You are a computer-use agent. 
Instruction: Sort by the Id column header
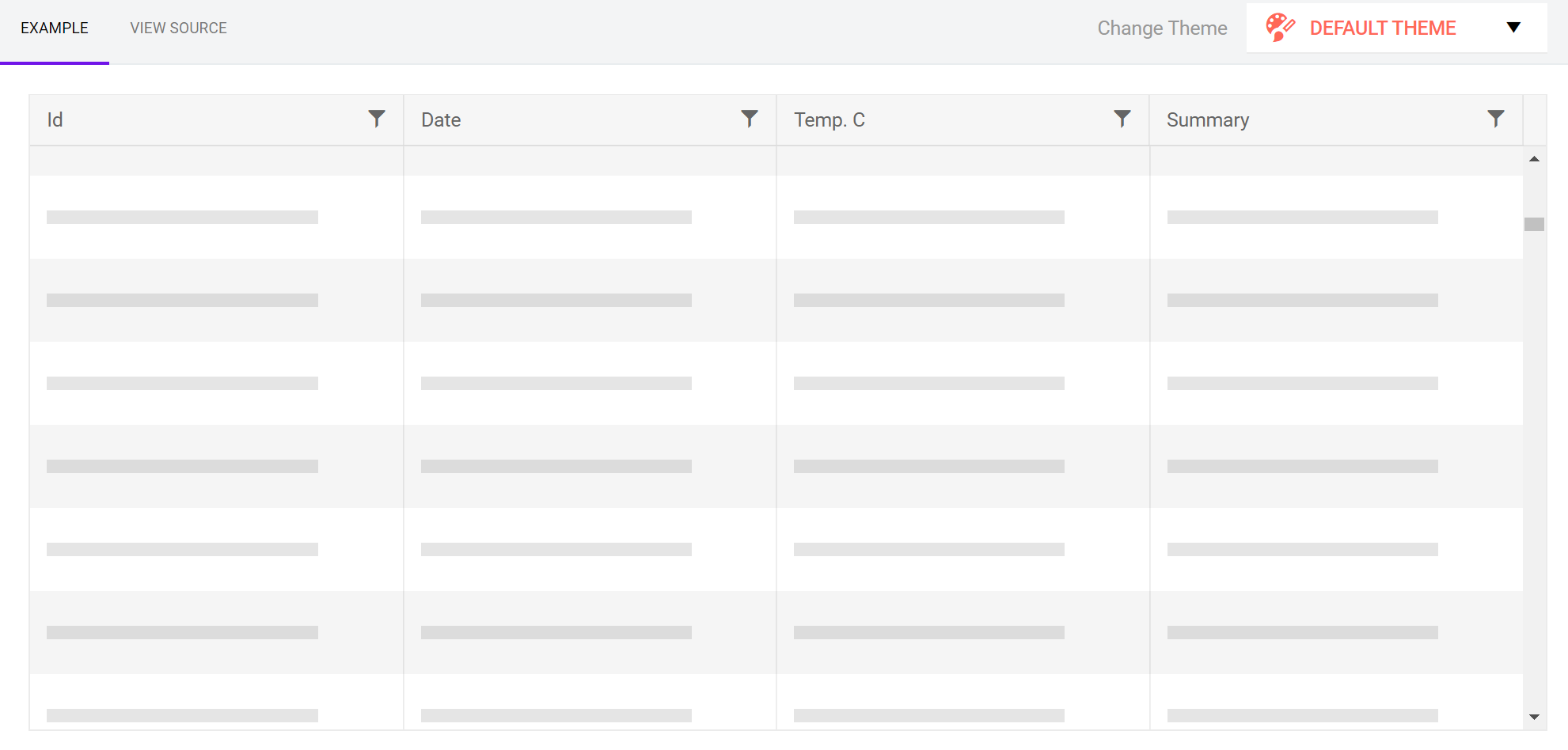point(55,120)
